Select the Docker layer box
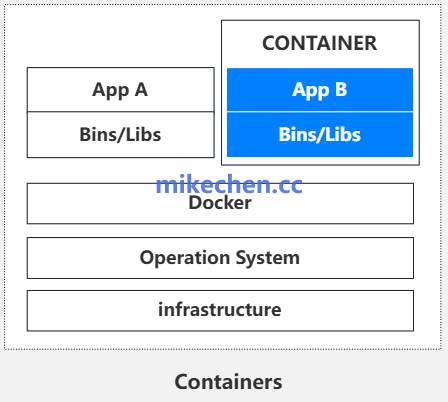Viewport: 448px width, 402px height. (220, 203)
